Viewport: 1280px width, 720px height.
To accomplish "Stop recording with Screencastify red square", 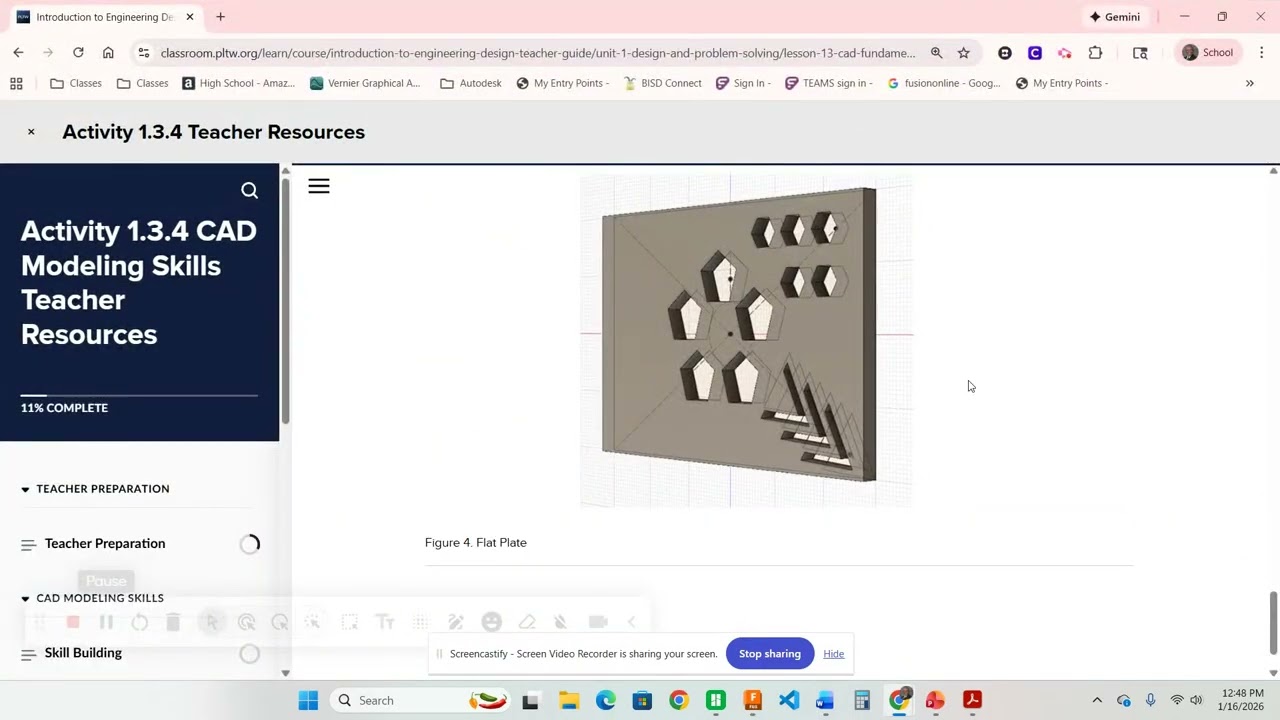I will click(73, 622).
